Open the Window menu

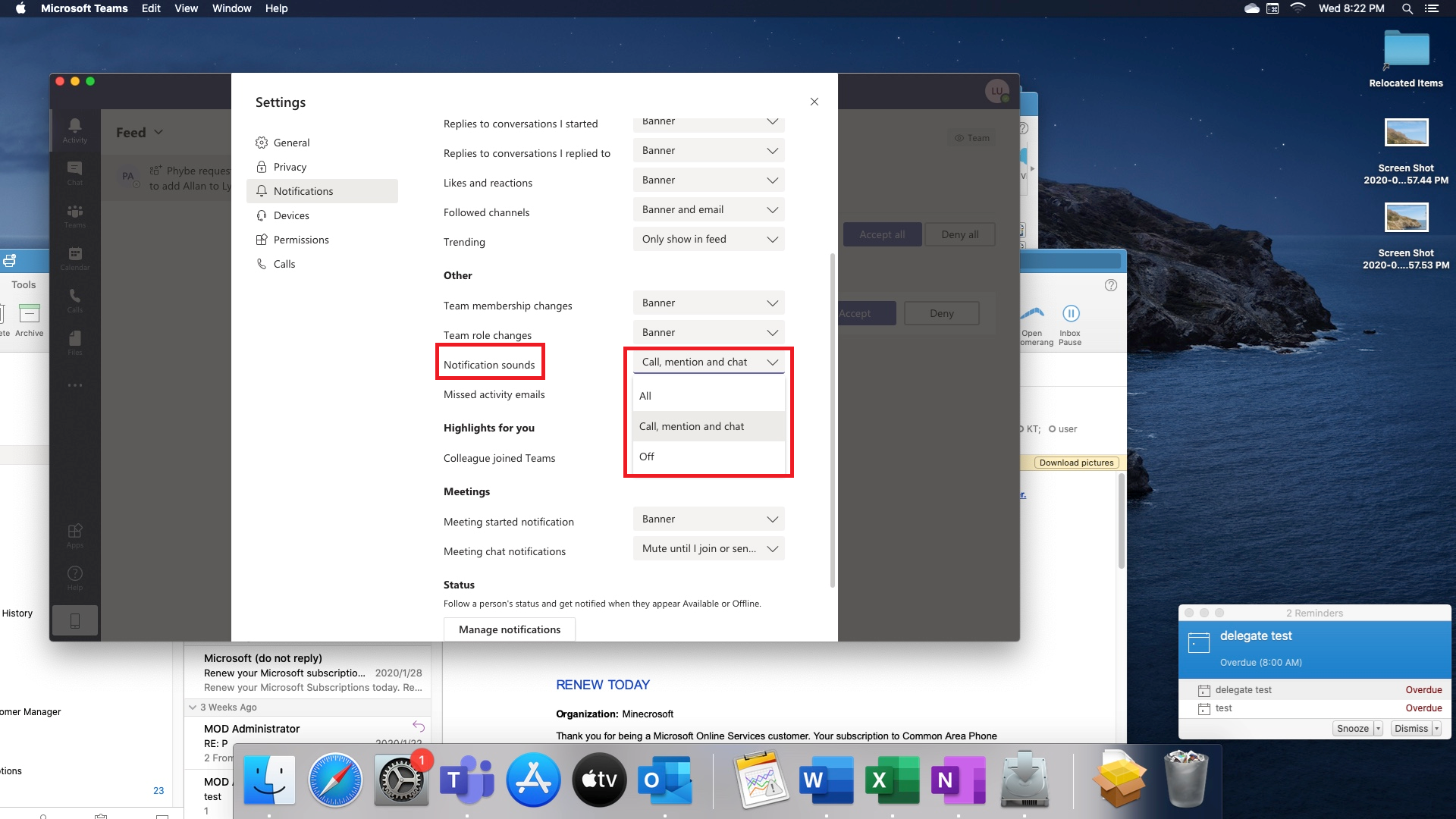click(x=231, y=8)
